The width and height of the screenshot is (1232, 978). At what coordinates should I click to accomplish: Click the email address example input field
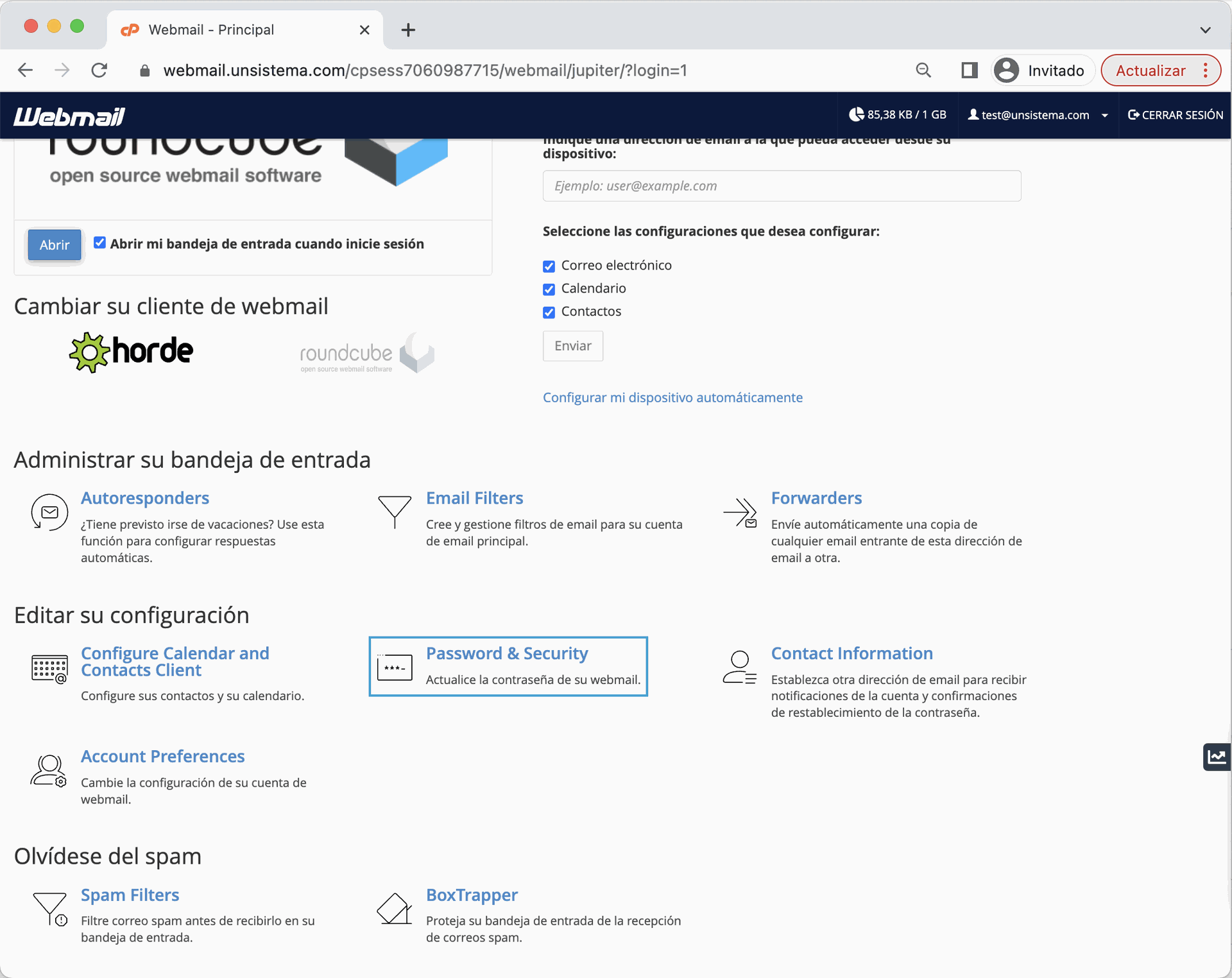pyautogui.click(x=782, y=186)
